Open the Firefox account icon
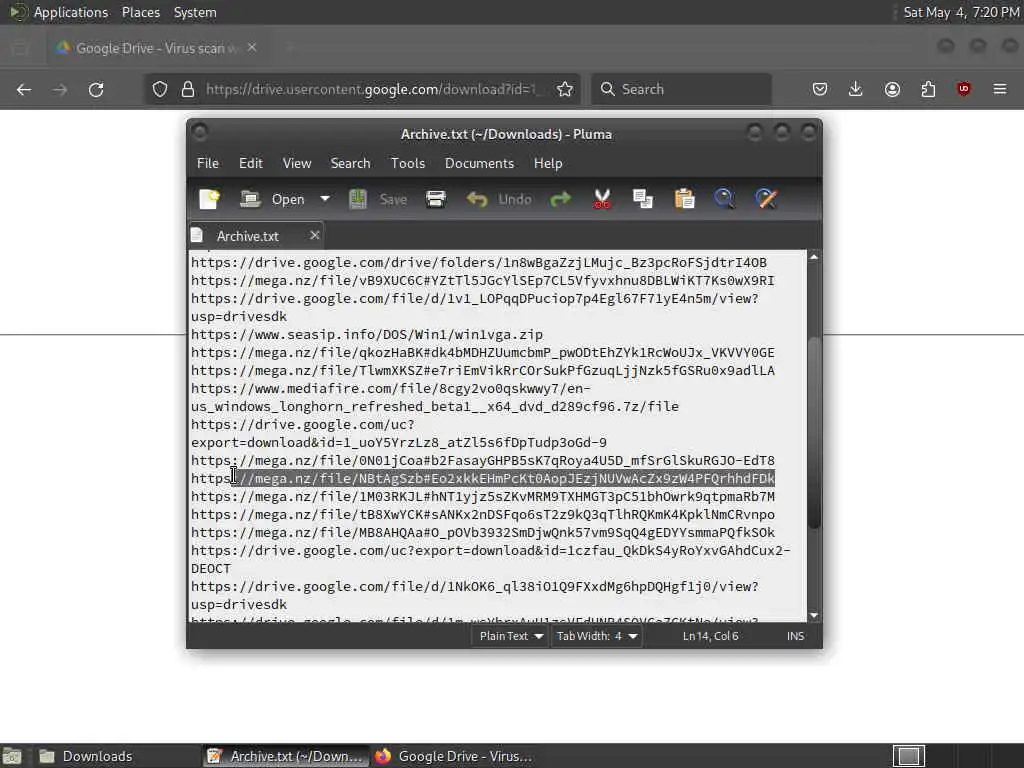This screenshot has height=768, width=1024. pos(892,89)
